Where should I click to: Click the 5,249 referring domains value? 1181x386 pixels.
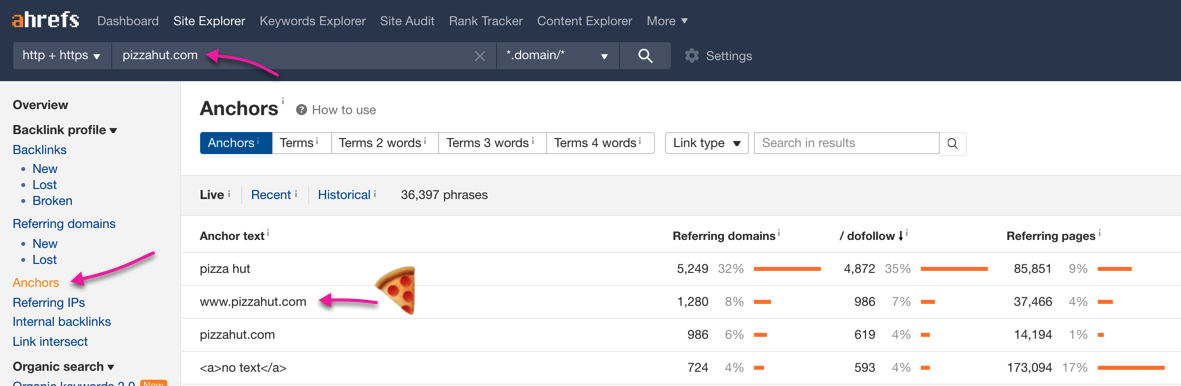(x=692, y=268)
